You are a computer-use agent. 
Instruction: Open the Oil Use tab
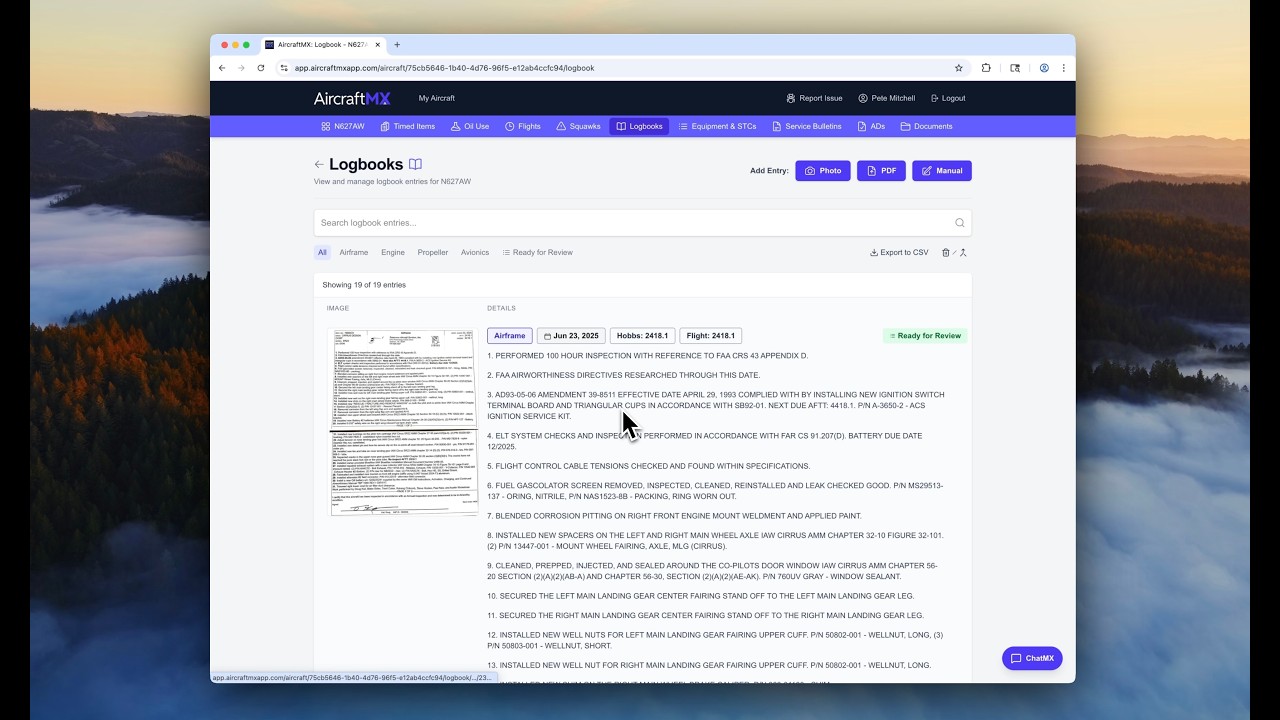pyautogui.click(x=470, y=126)
